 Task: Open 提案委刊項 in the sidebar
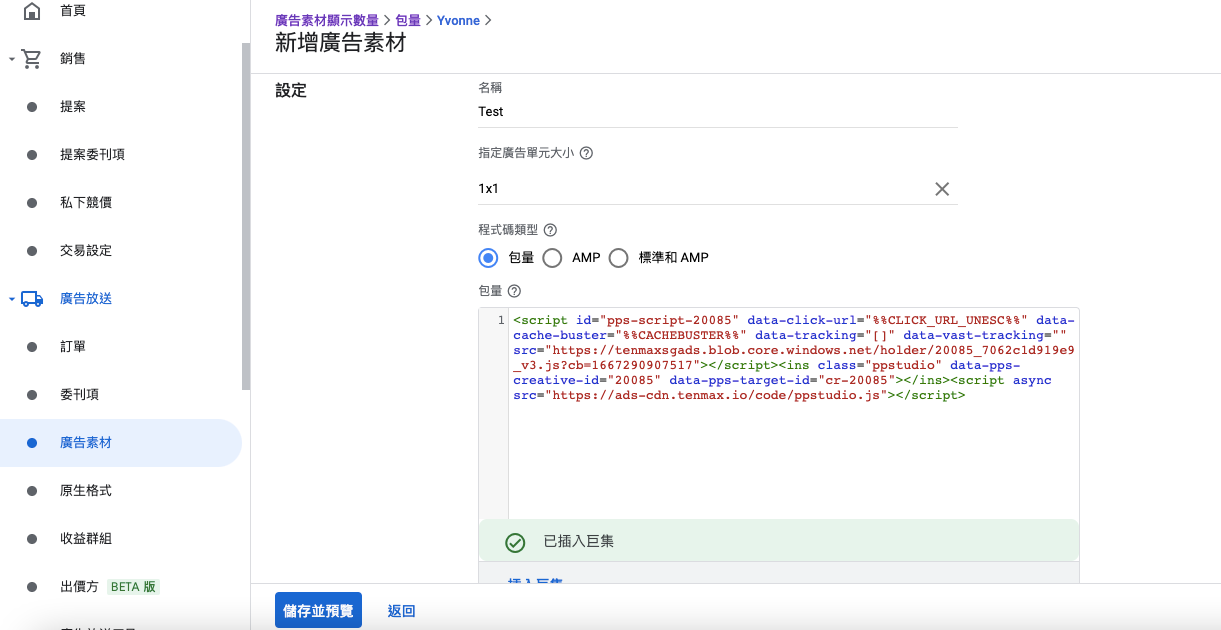point(92,155)
